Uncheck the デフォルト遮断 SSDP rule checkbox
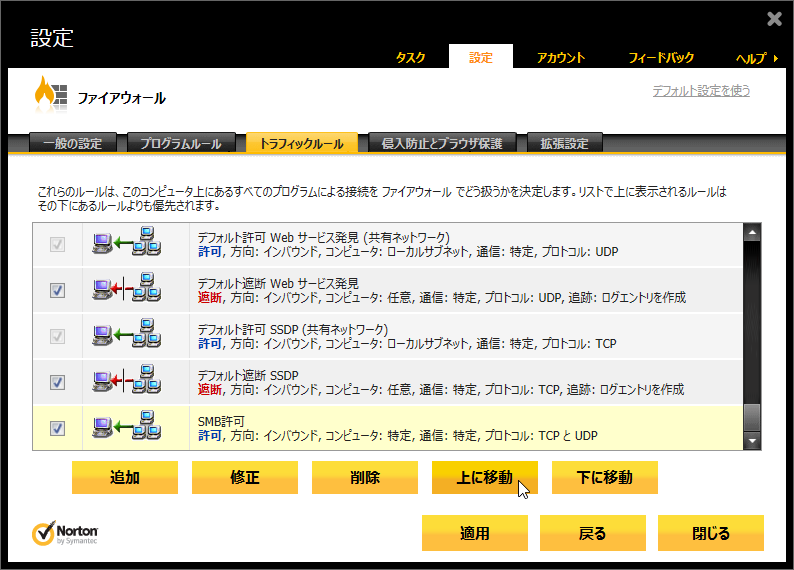 [x=57, y=382]
